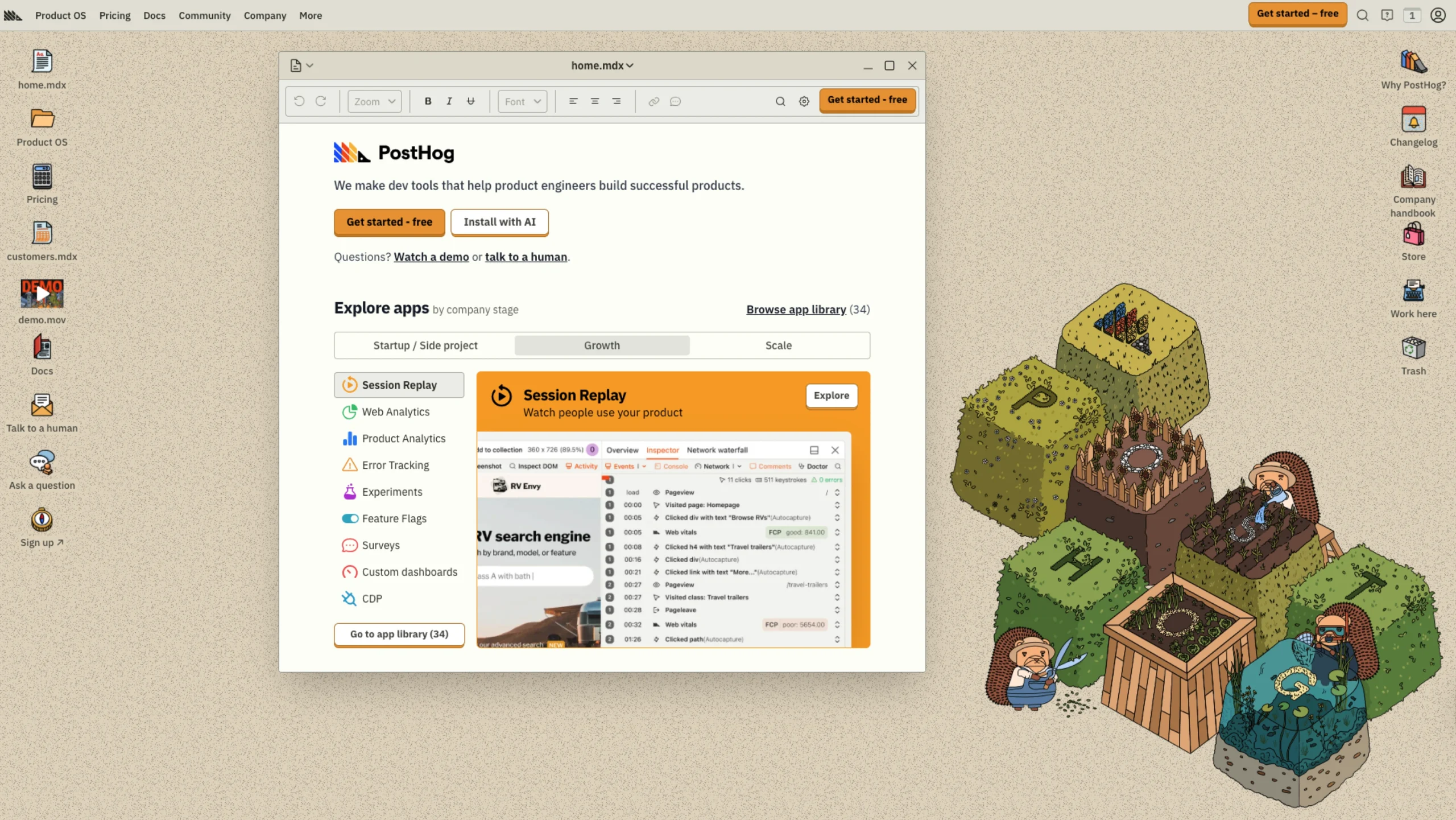
Task: Click the Install with AI button
Action: tap(499, 222)
